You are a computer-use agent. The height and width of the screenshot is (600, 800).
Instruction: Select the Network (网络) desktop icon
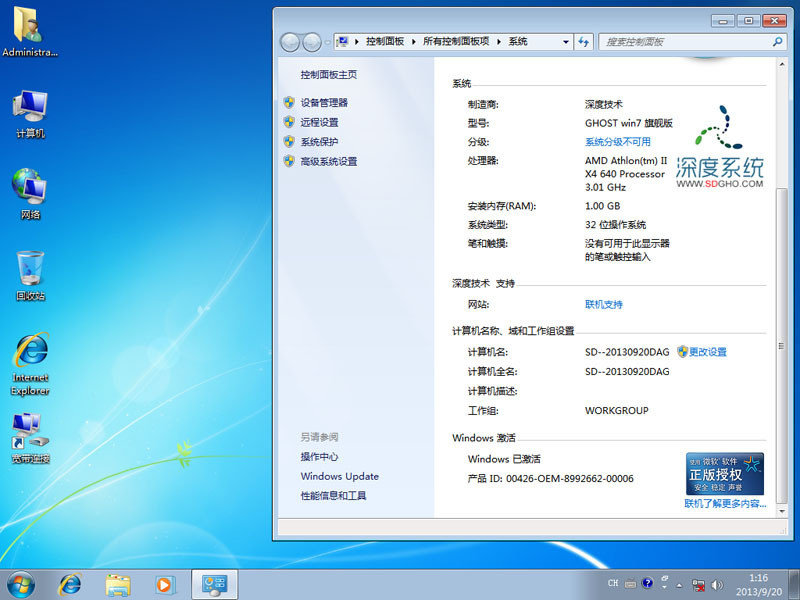[30, 193]
